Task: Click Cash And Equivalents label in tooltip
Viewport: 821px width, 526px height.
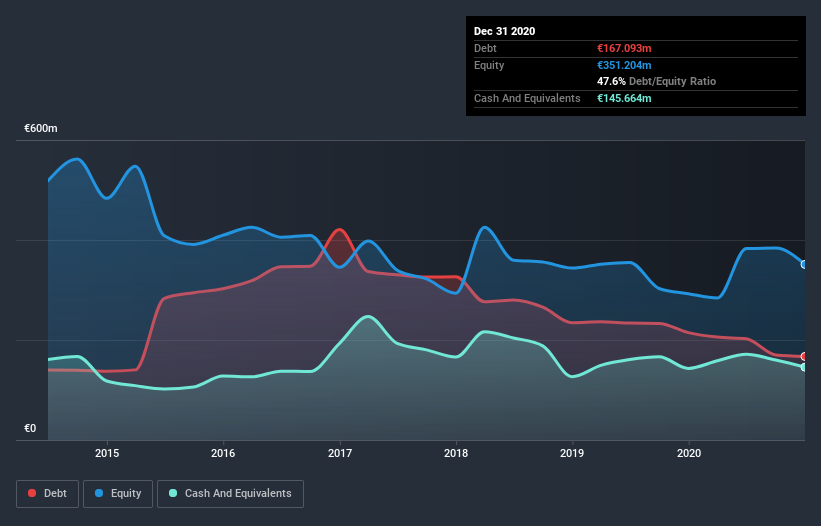Action: coord(527,98)
